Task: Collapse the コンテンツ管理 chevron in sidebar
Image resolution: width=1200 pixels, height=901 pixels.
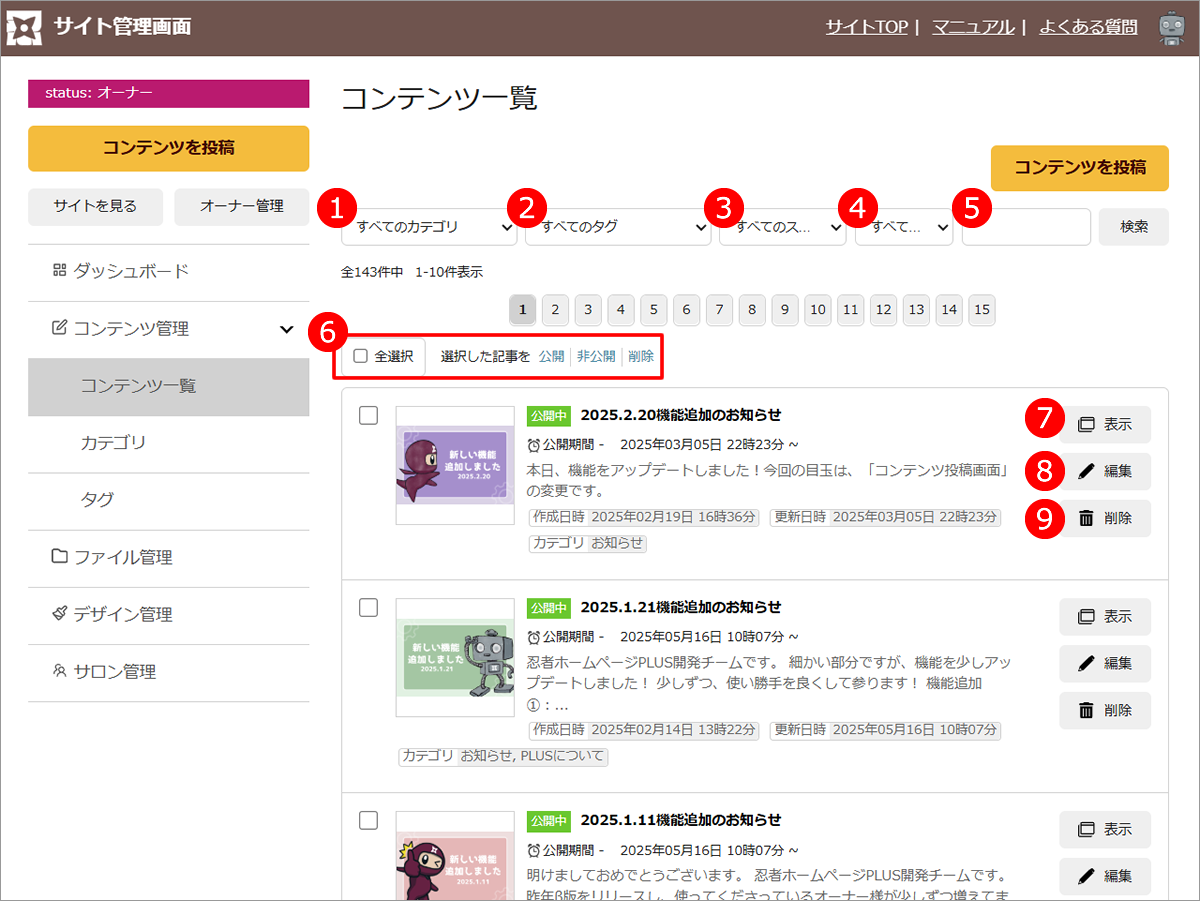Action: (x=287, y=329)
